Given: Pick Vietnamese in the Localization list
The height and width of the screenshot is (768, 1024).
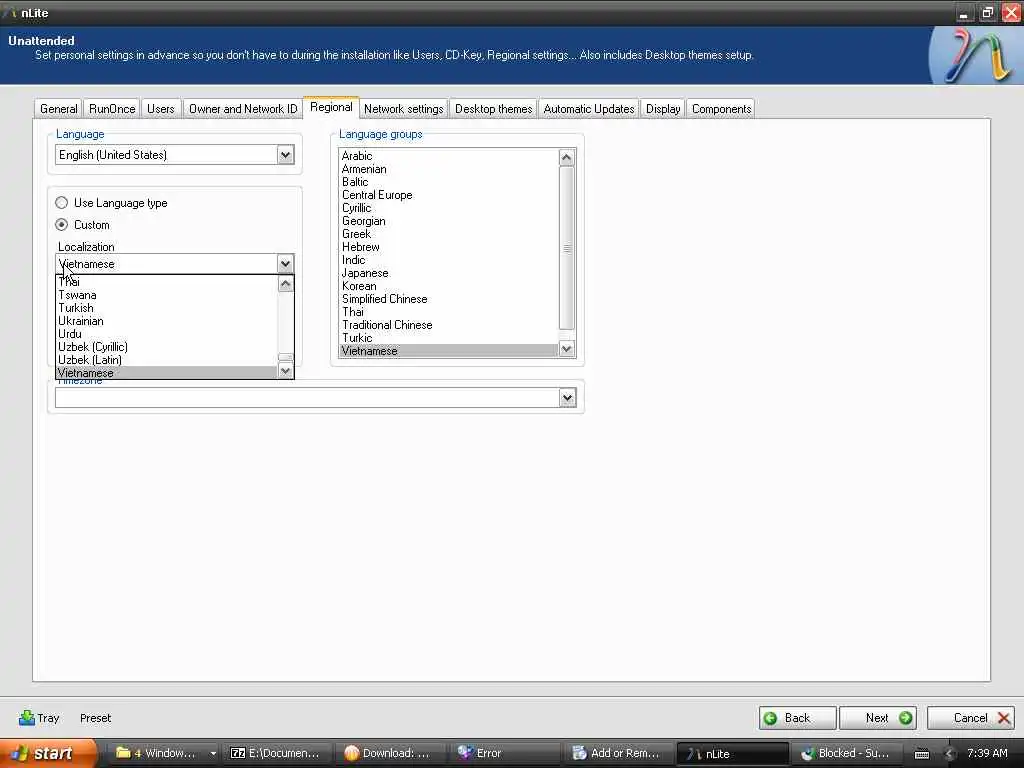Looking at the screenshot, I should 167,373.
